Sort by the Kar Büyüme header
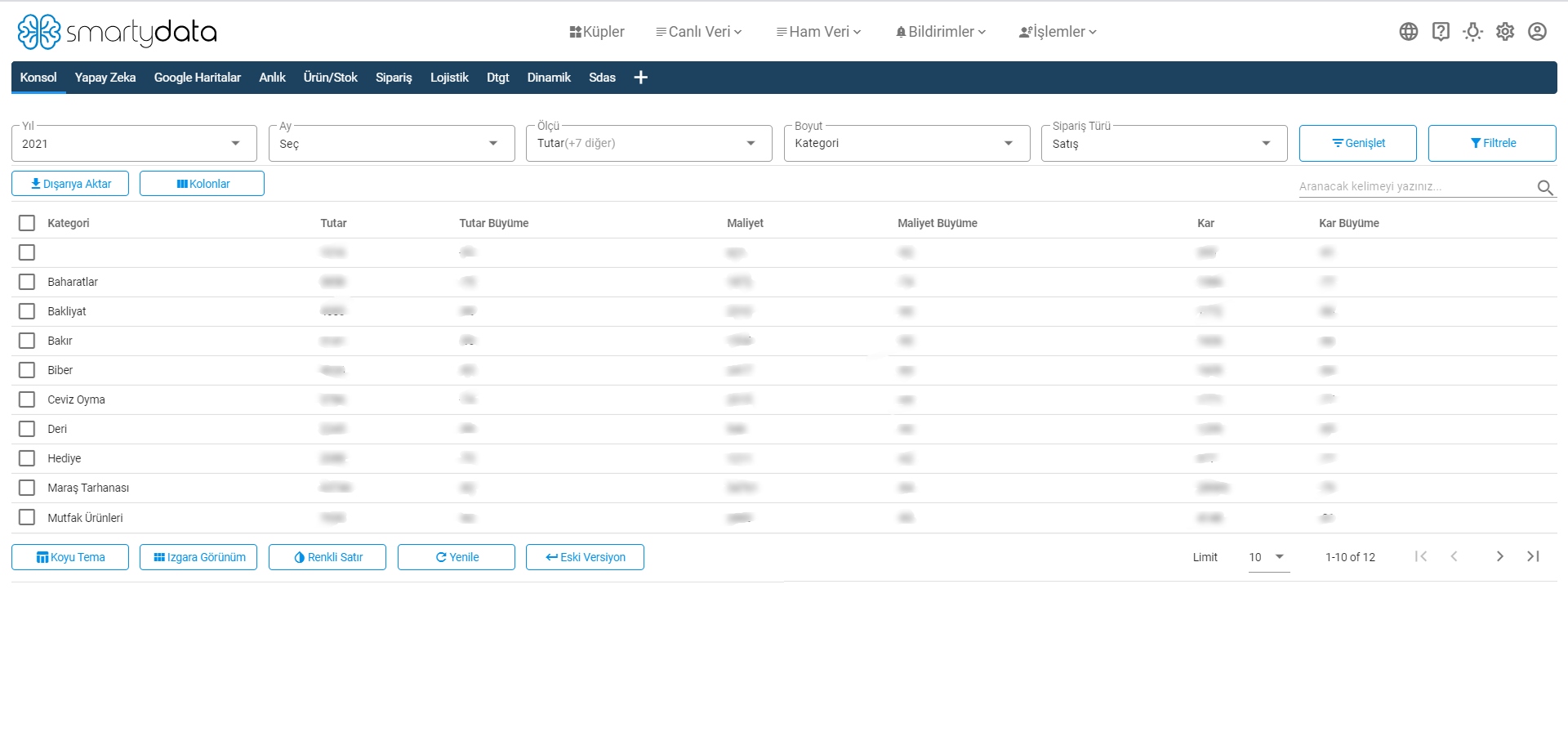 1349,223
